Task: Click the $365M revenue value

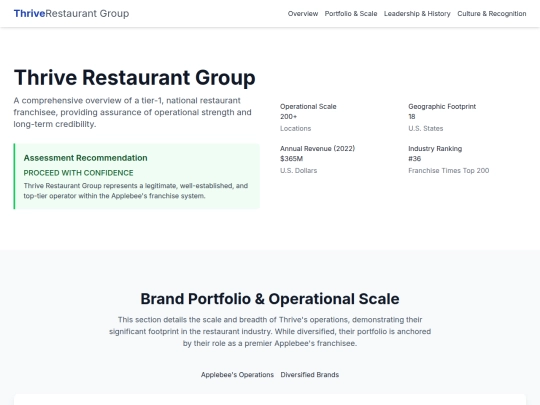Action: pyautogui.click(x=291, y=159)
